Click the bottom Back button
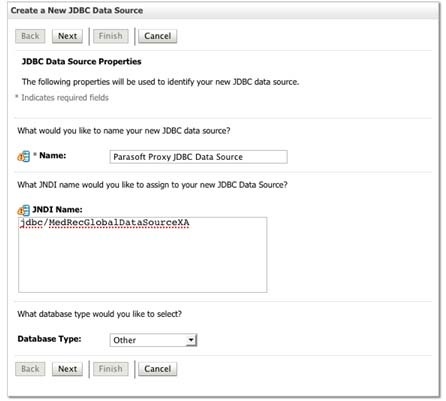This screenshot has height=401, width=446. pyautogui.click(x=30, y=369)
